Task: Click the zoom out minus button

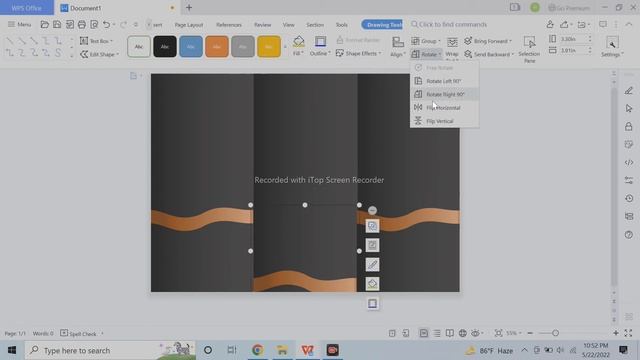Action: pyautogui.click(x=530, y=333)
